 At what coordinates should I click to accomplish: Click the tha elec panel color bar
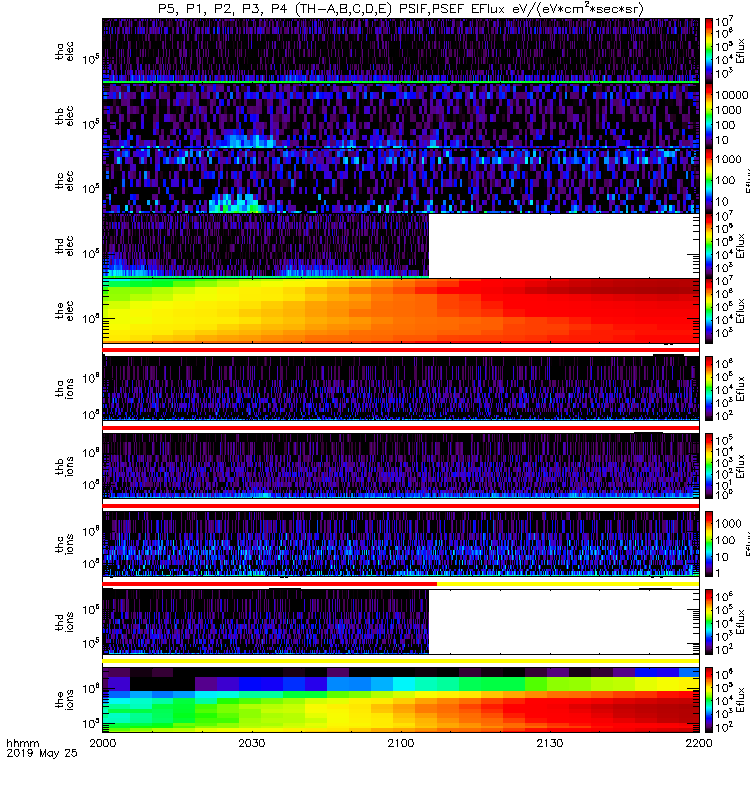[x=709, y=50]
